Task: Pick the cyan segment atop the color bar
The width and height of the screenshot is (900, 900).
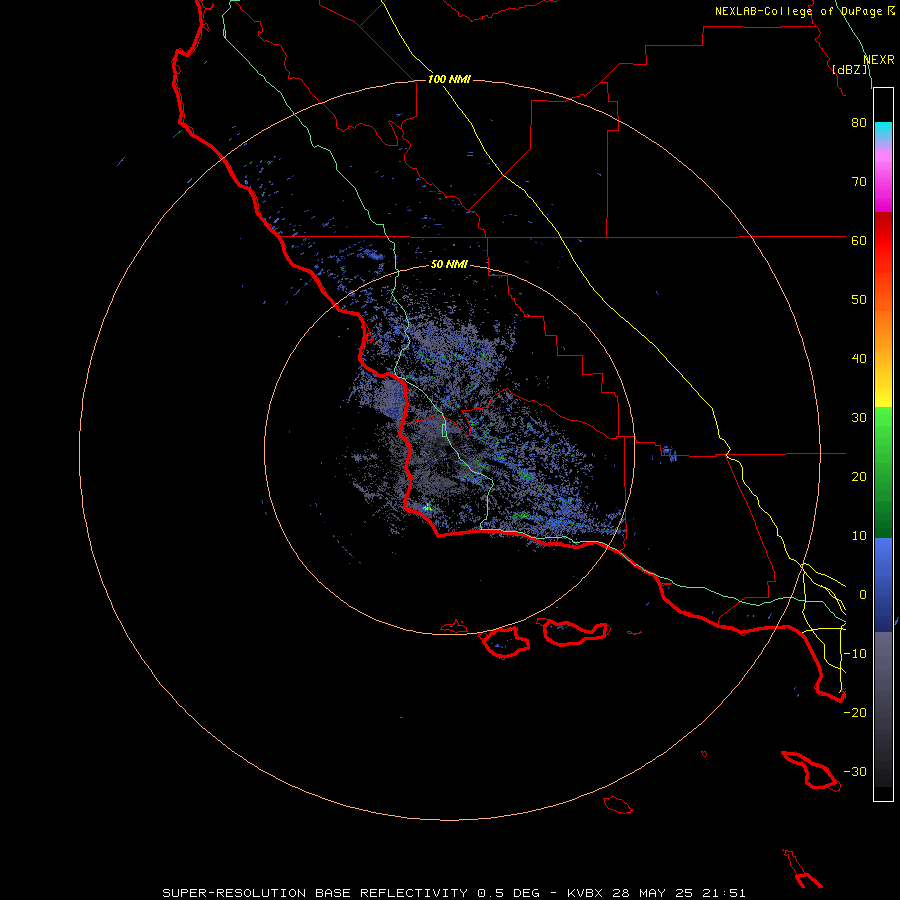Action: (883, 132)
